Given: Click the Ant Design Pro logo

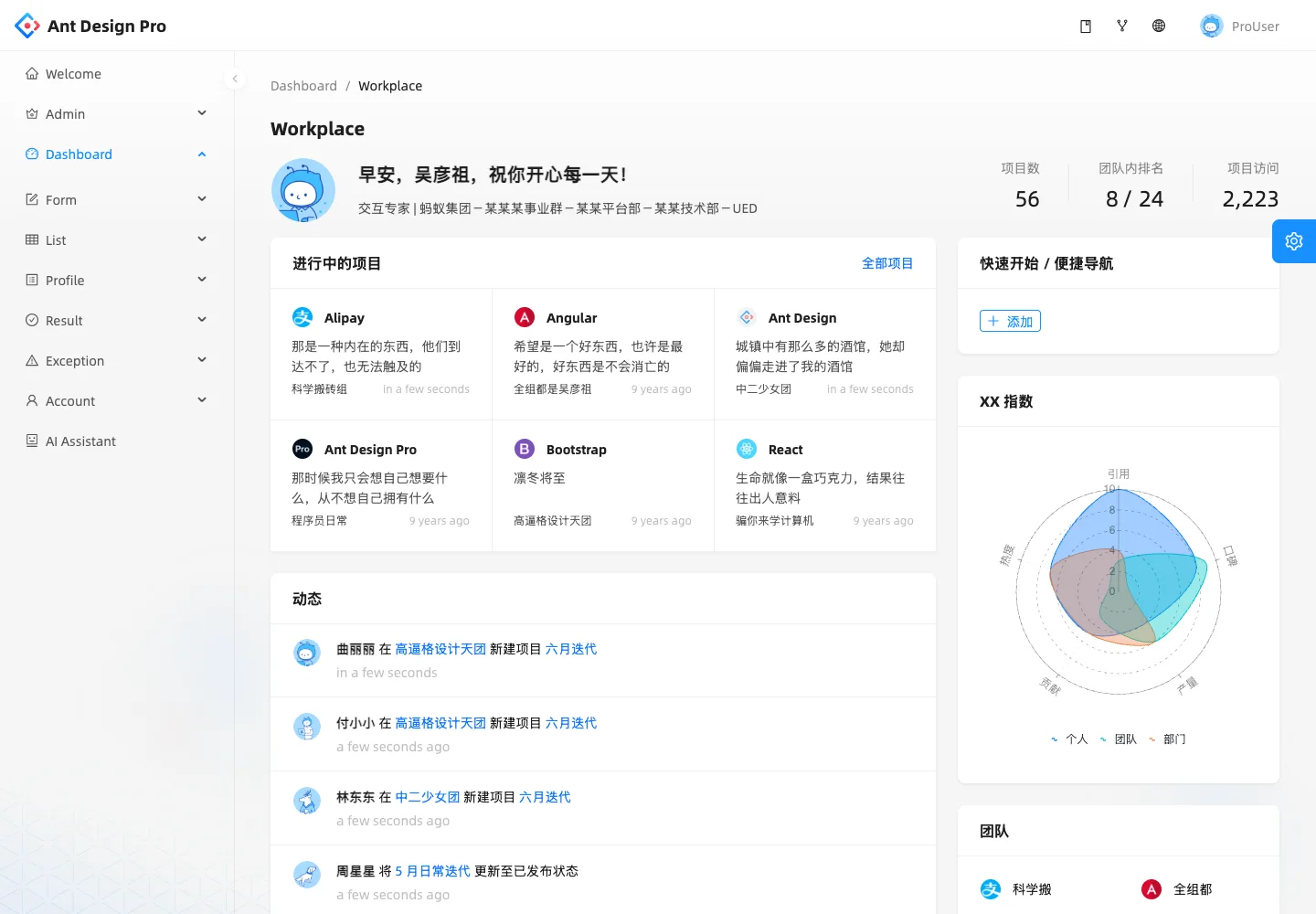Looking at the screenshot, I should (x=27, y=26).
